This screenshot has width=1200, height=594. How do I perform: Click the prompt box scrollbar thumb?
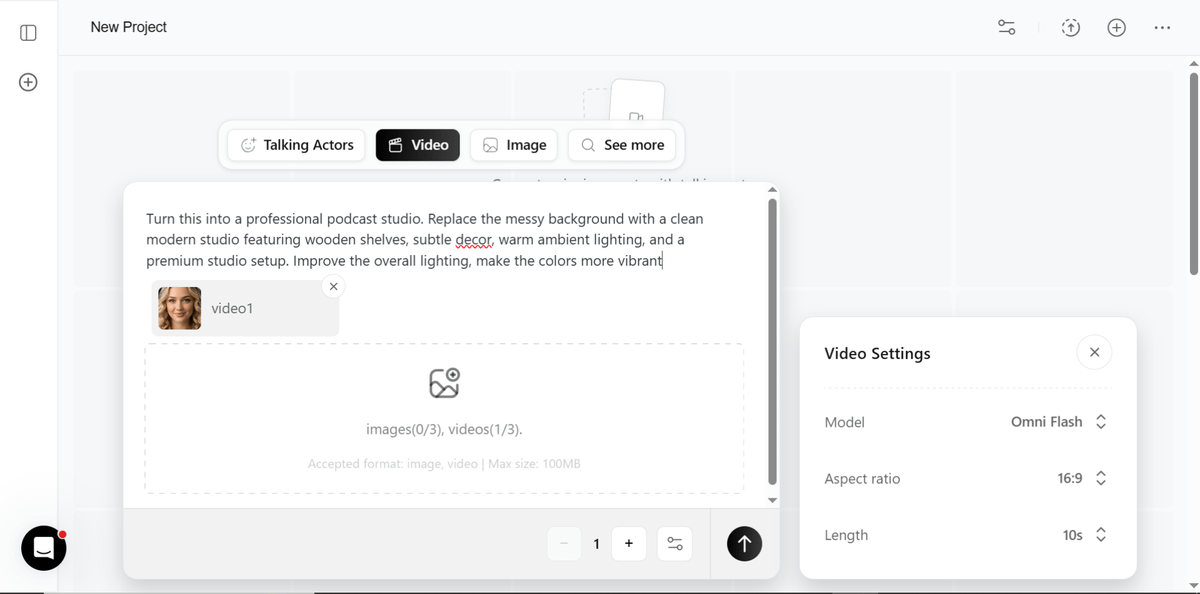pyautogui.click(x=772, y=340)
